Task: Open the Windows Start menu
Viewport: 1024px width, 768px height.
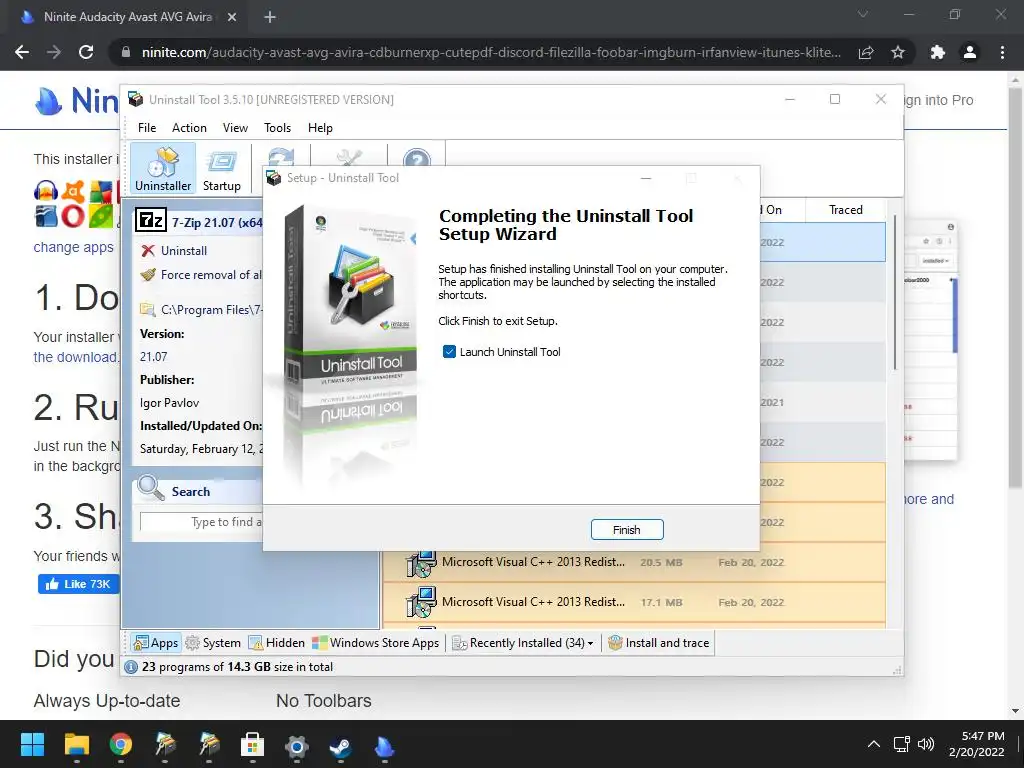Action: coord(32,744)
